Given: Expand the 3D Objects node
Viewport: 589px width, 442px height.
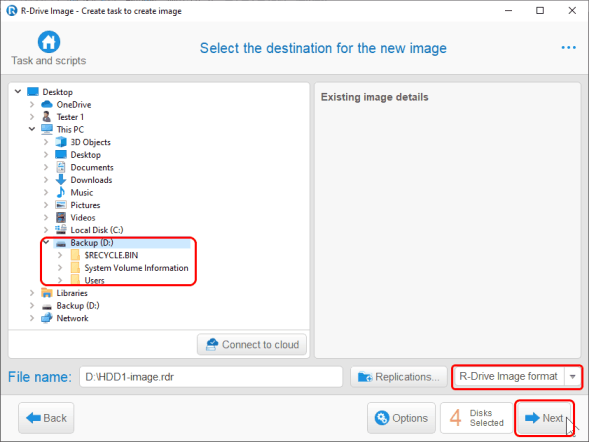Looking at the screenshot, I should tap(46, 142).
